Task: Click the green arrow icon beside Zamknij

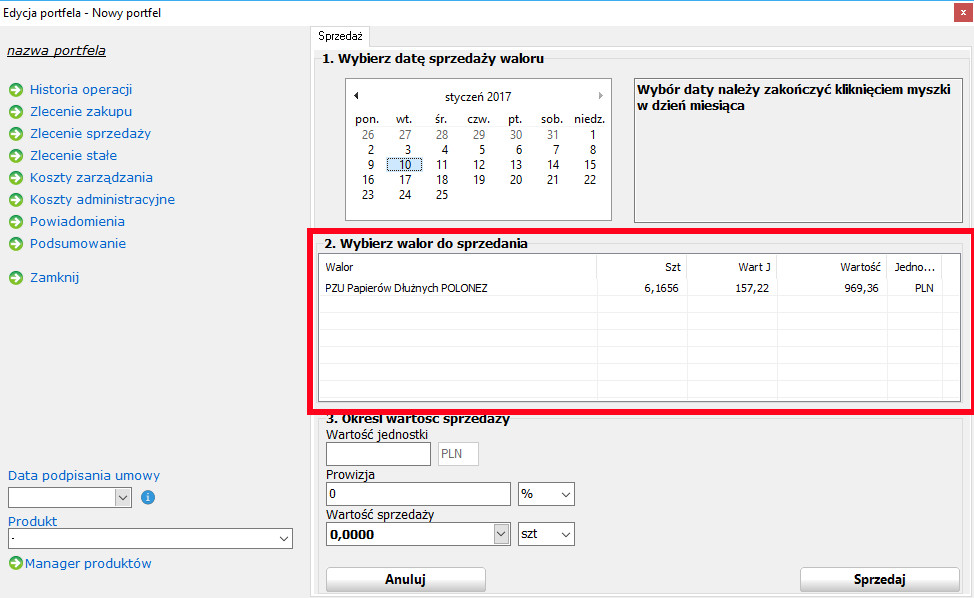Action: pos(15,278)
